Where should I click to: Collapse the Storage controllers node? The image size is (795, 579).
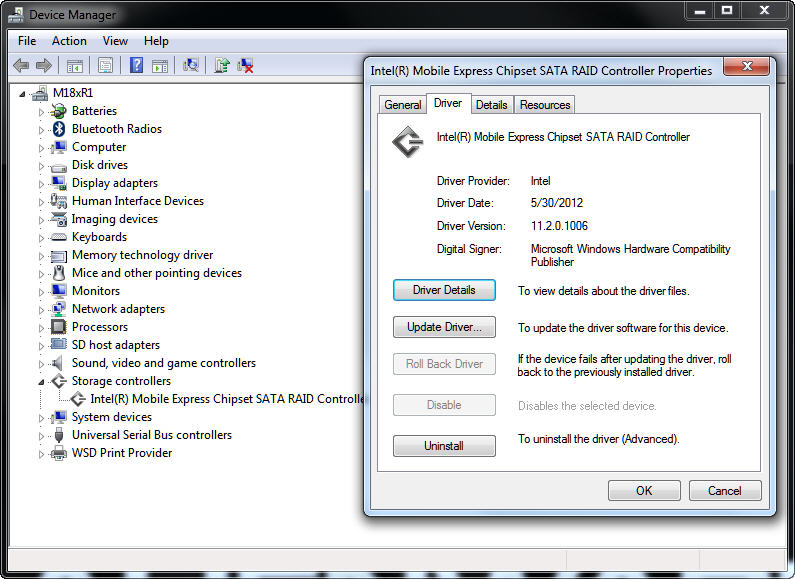point(41,382)
